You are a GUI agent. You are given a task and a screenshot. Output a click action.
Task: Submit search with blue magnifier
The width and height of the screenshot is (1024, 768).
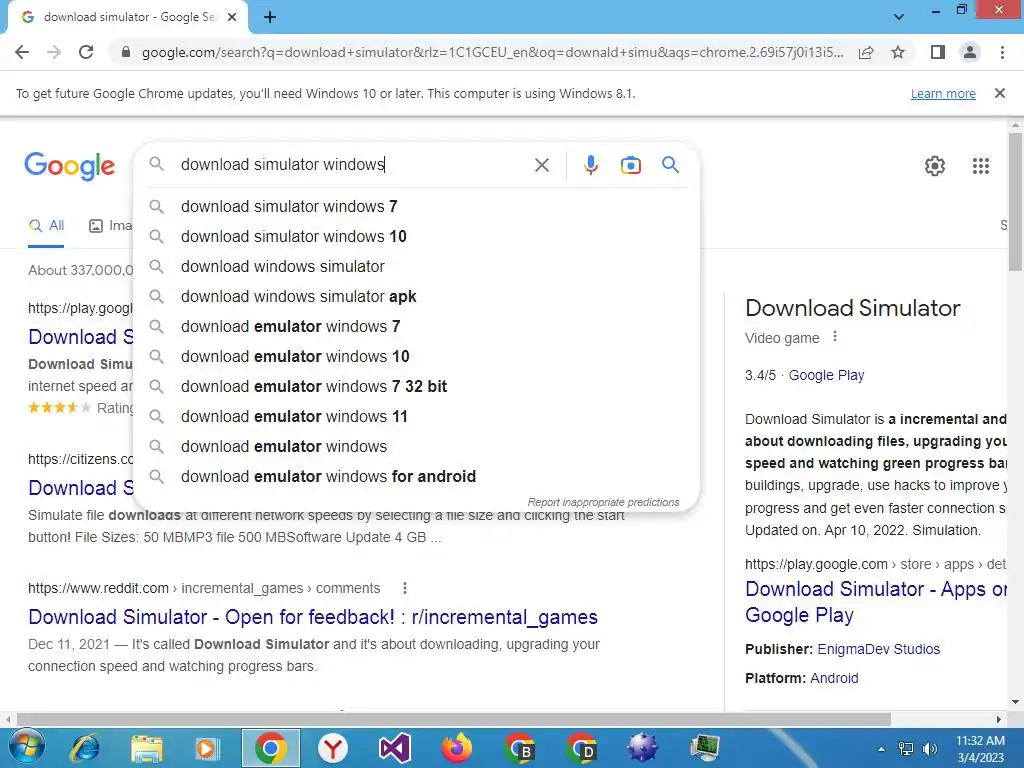click(x=671, y=165)
